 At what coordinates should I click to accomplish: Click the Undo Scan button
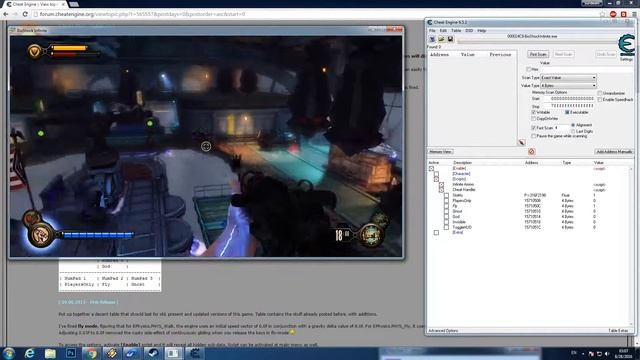click(606, 54)
